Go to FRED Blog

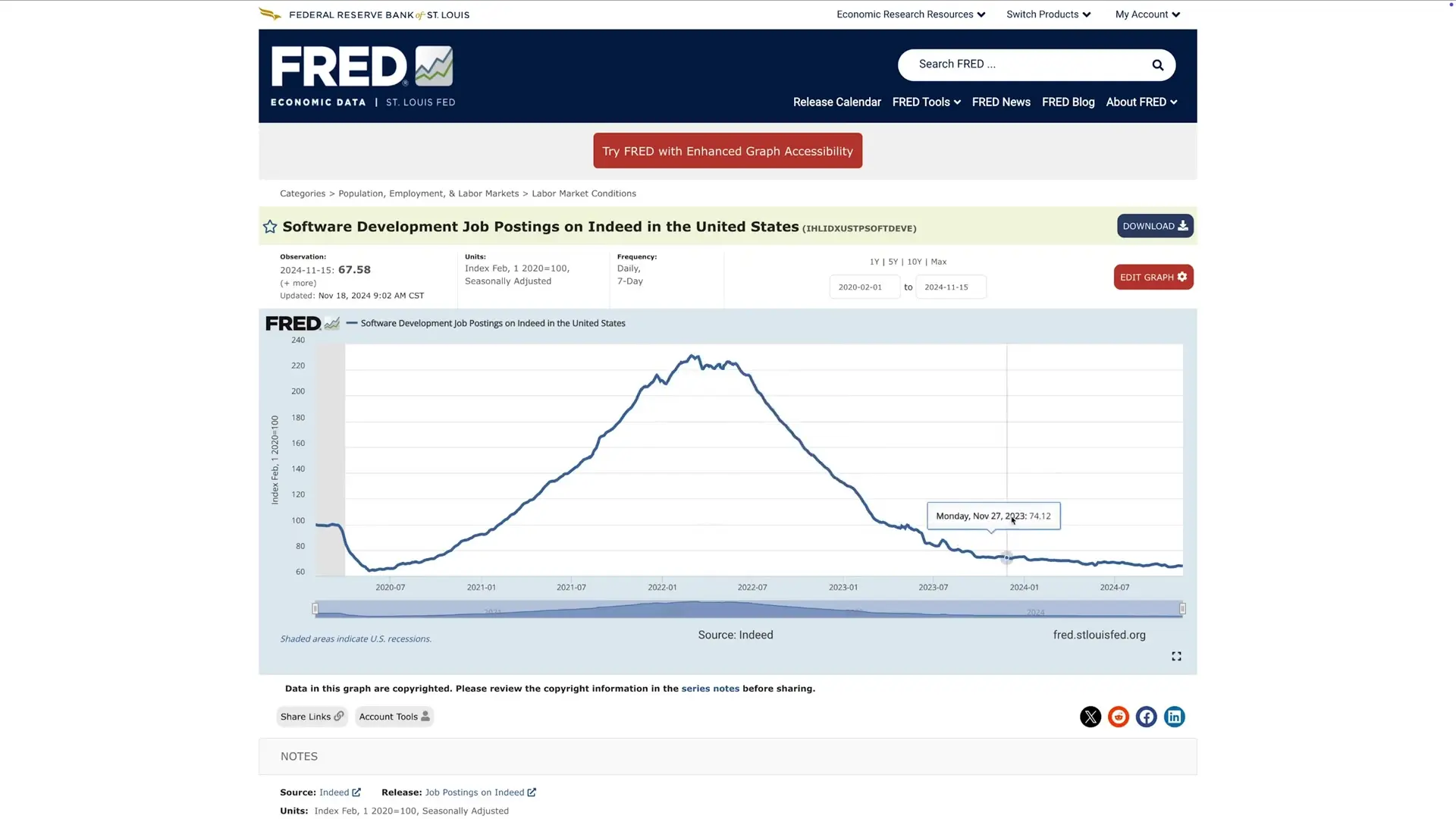(x=1068, y=102)
